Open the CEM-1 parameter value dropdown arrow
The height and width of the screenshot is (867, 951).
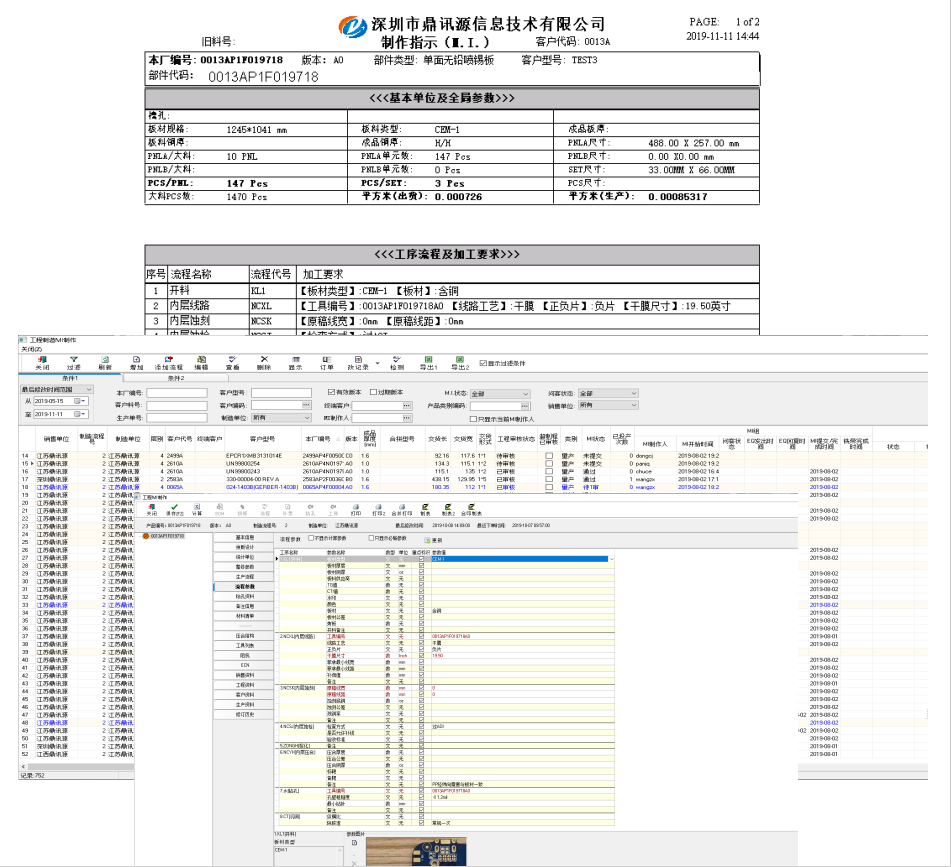pyautogui.click(x=611, y=559)
